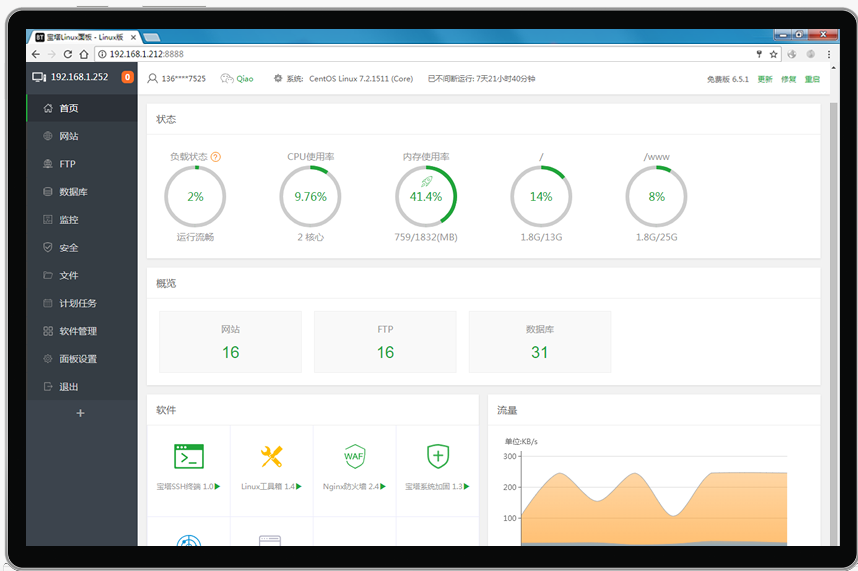The height and width of the screenshot is (571, 858).
Task: Go to 数据库 in the sidebar
Action: click(73, 192)
